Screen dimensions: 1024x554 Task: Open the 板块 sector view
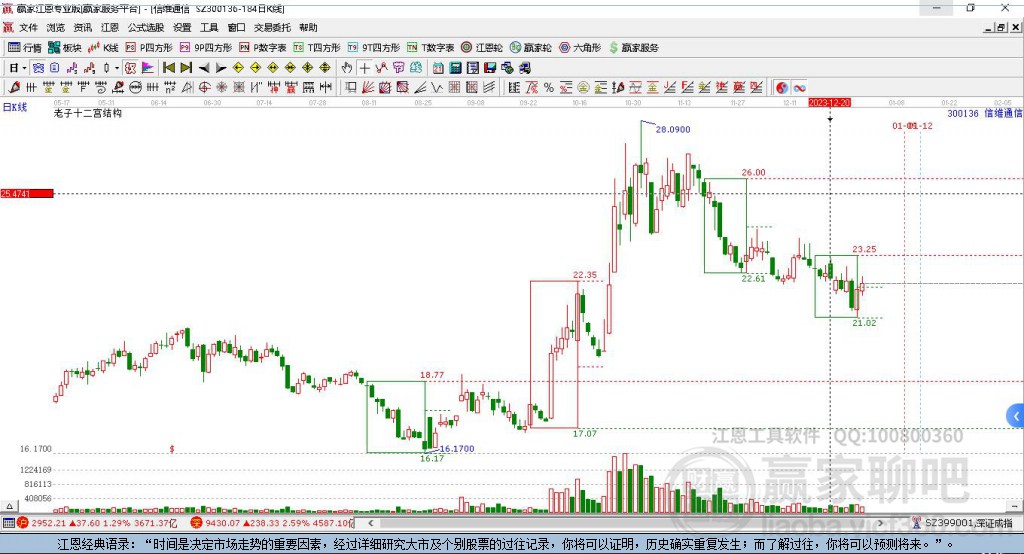point(65,48)
